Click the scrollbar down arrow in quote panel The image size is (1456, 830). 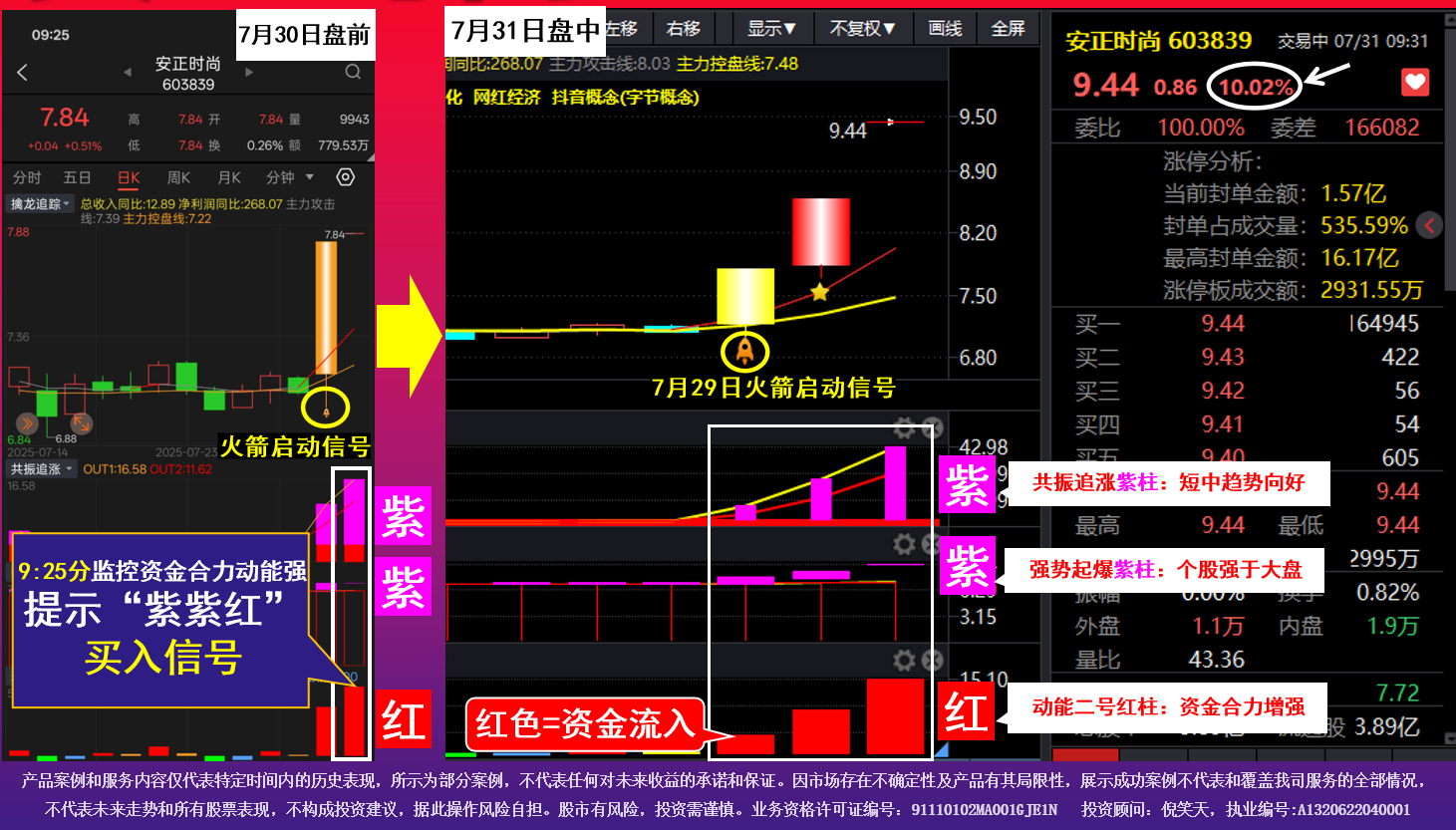point(1449,738)
